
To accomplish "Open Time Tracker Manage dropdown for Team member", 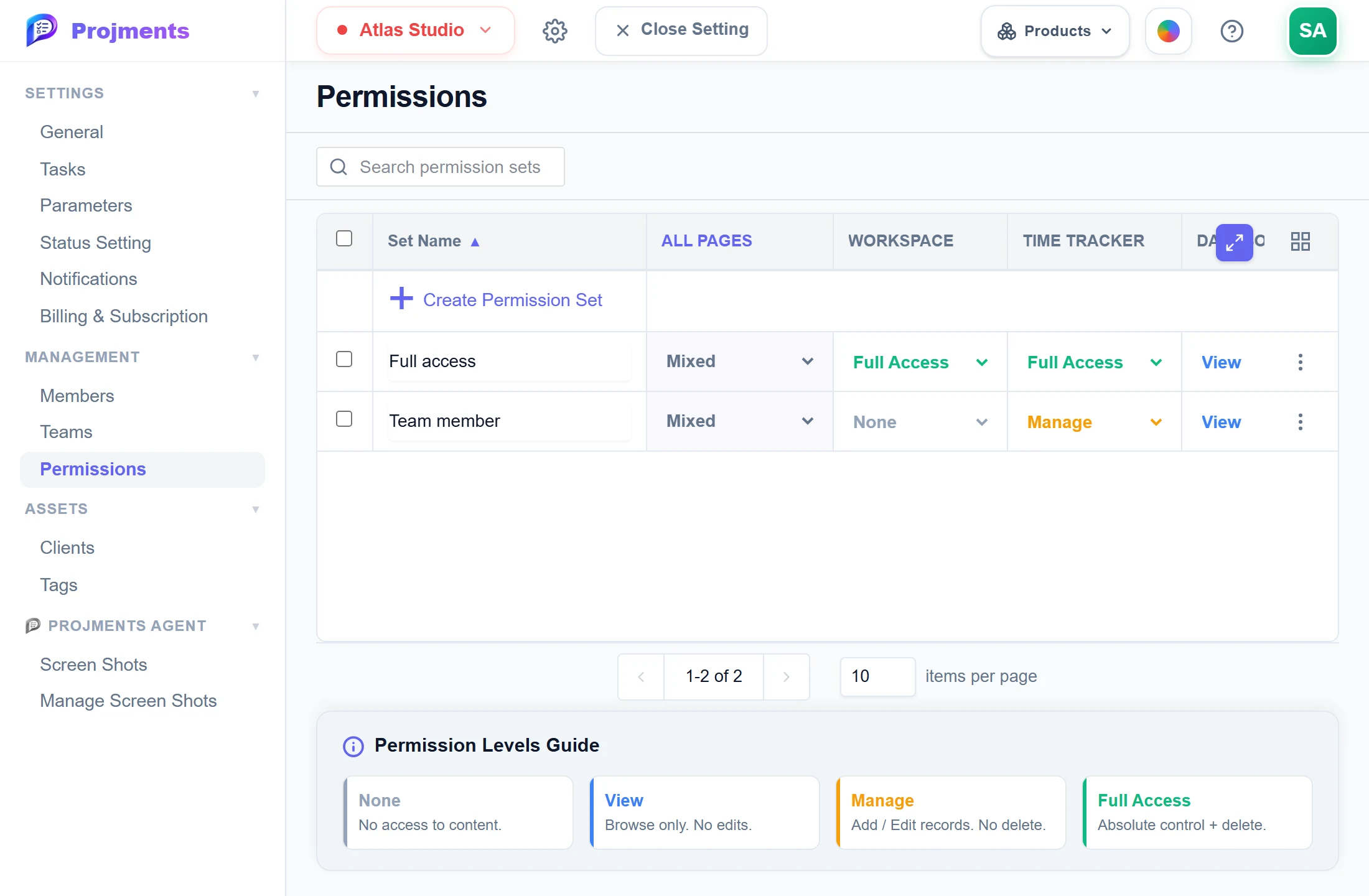I will (x=1094, y=422).
